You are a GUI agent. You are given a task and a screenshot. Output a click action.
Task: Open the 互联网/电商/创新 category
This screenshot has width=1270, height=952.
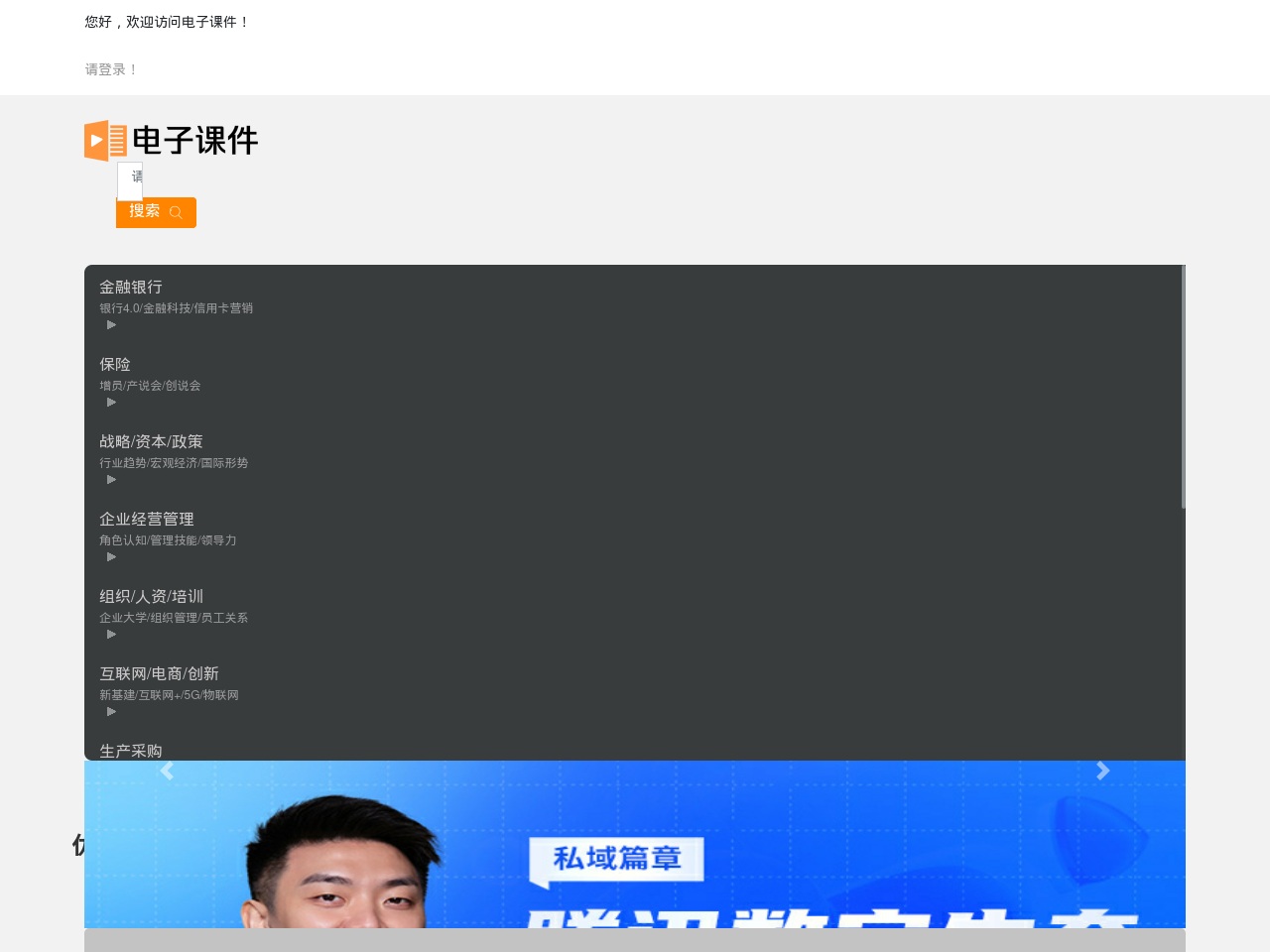[159, 673]
